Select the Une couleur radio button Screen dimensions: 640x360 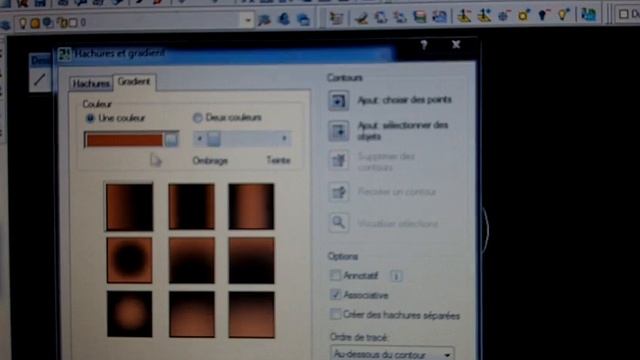click(x=90, y=118)
